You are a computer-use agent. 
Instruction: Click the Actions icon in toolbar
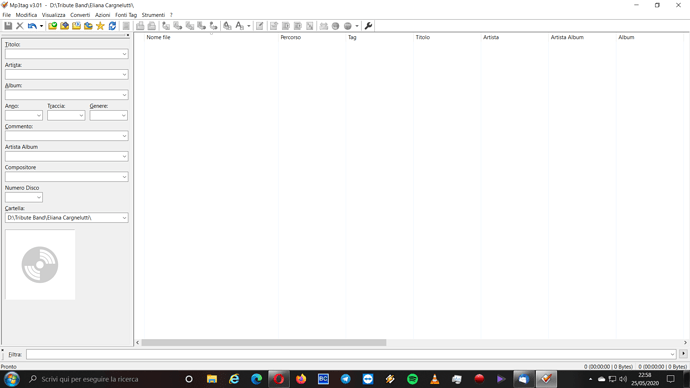pyautogui.click(x=227, y=26)
